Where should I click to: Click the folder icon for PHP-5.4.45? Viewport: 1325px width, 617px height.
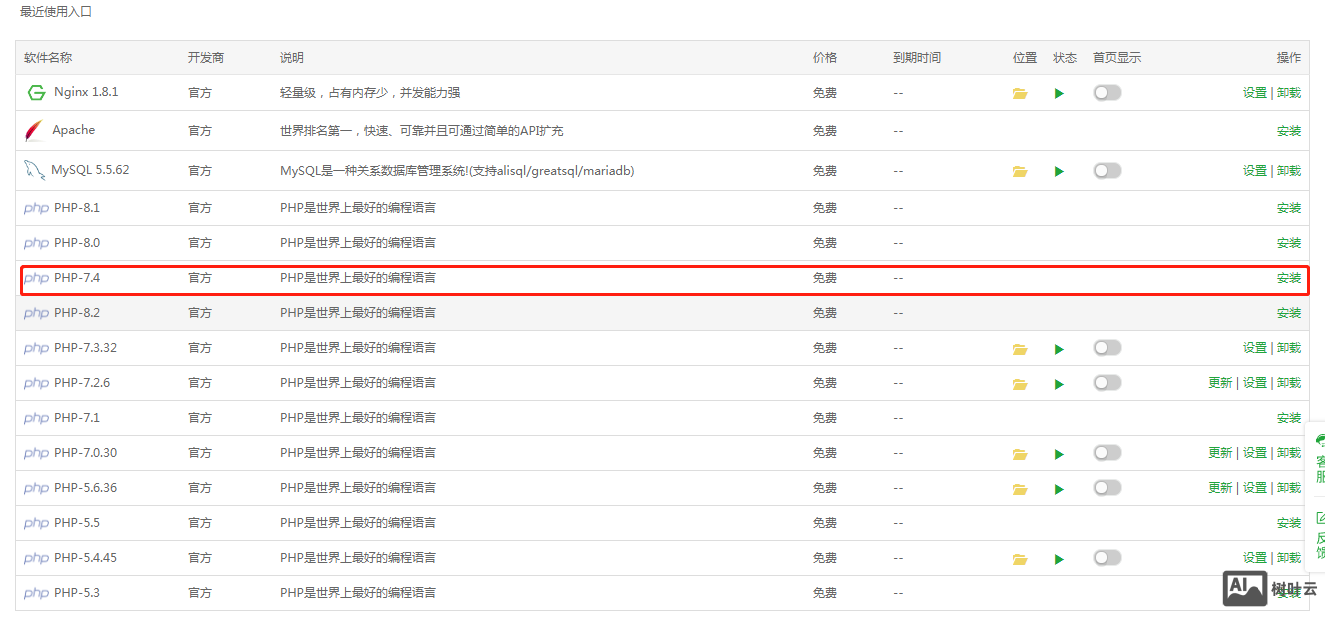tap(1020, 557)
